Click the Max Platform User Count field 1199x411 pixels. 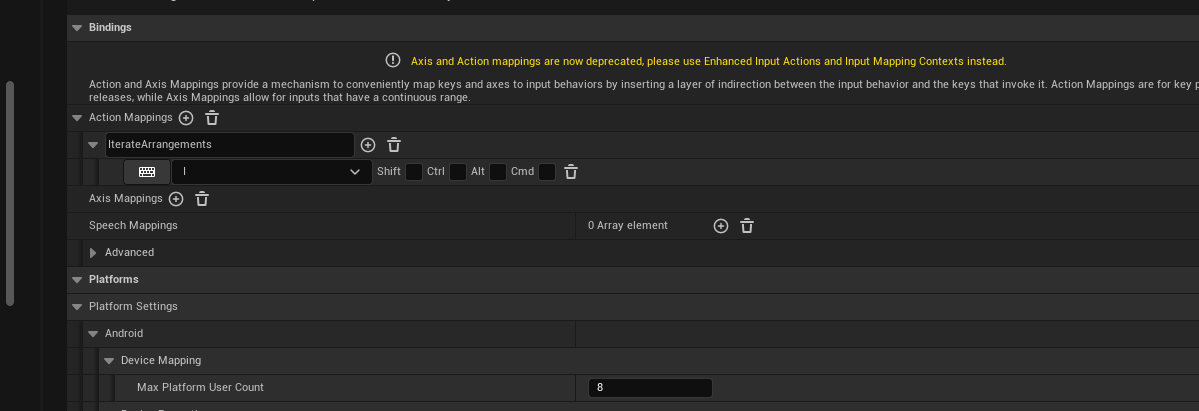click(650, 387)
